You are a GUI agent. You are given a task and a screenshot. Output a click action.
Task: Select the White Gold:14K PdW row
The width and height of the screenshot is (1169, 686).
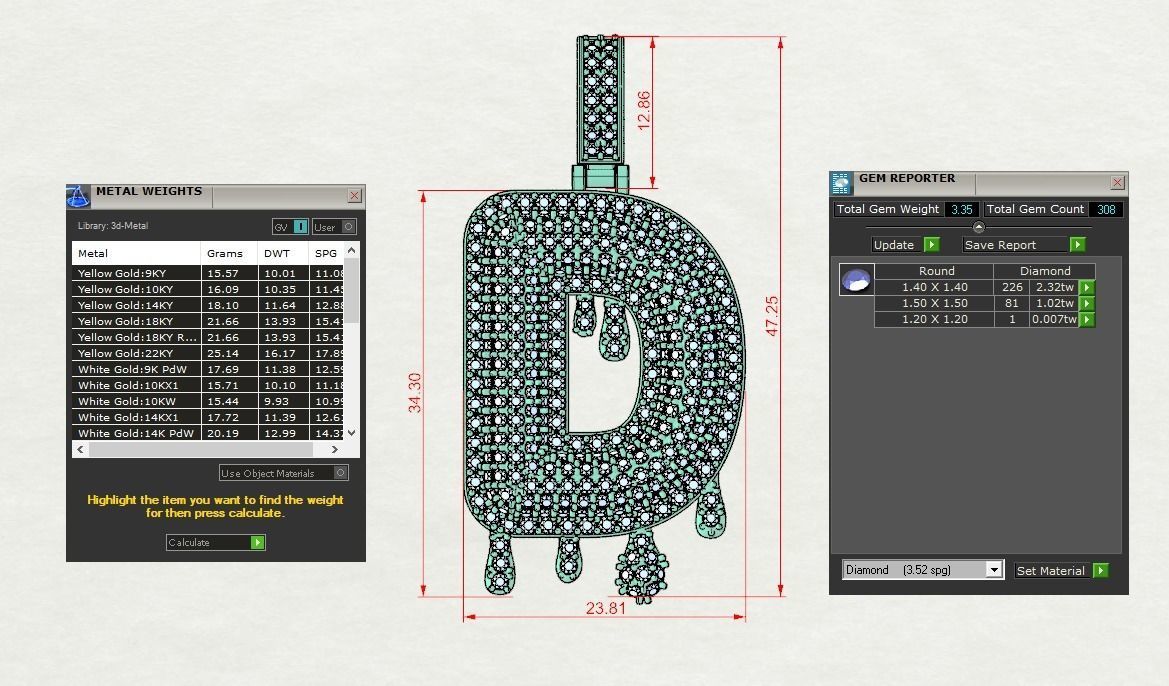[x=208, y=433]
